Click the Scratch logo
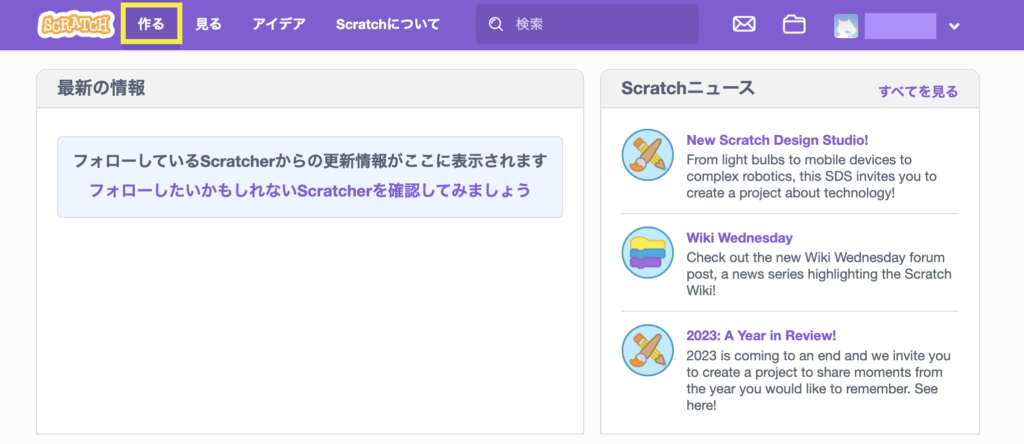This screenshot has width=1024, height=444. (76, 25)
